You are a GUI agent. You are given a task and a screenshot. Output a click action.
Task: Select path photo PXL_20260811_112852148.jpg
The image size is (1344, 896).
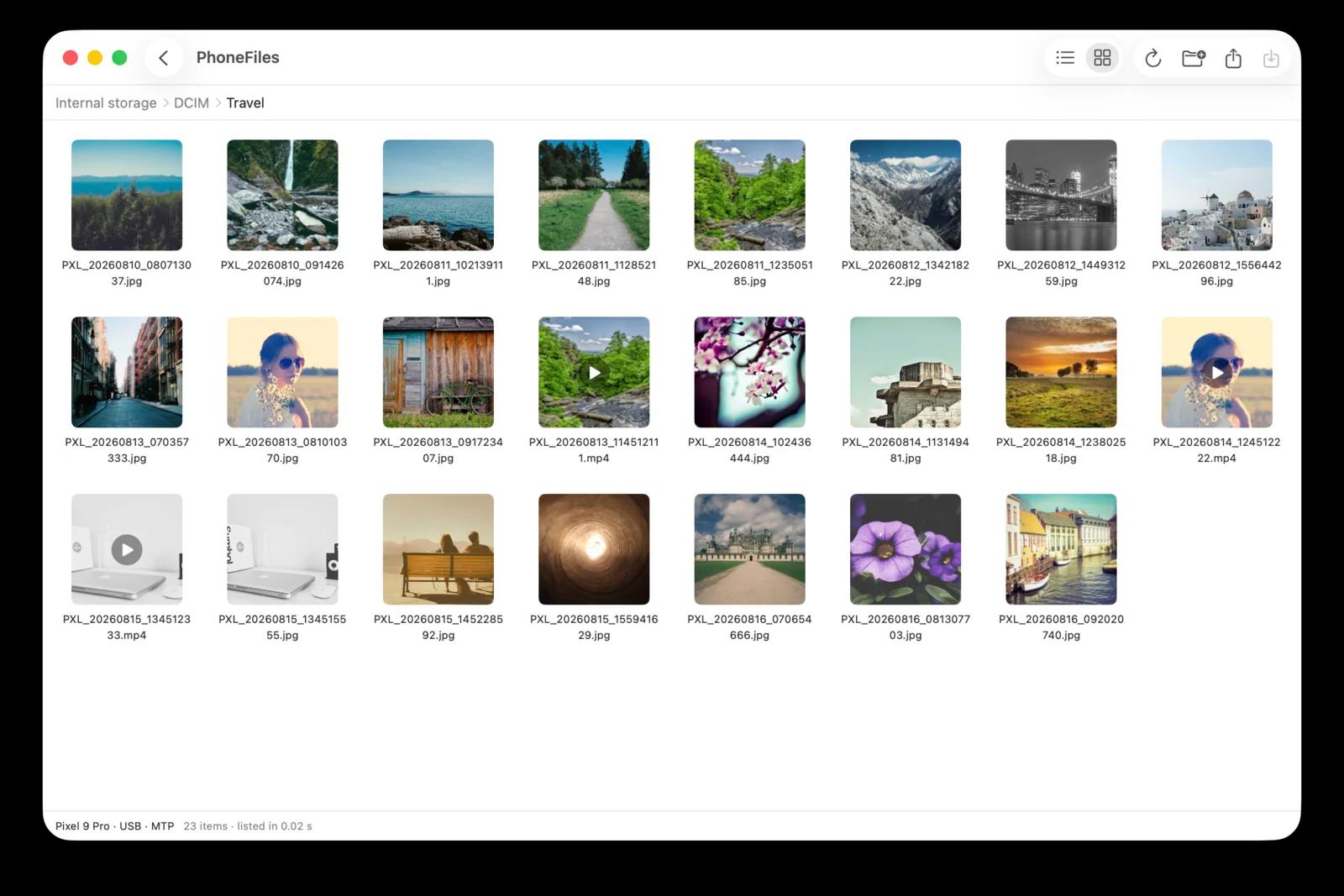pos(594,195)
